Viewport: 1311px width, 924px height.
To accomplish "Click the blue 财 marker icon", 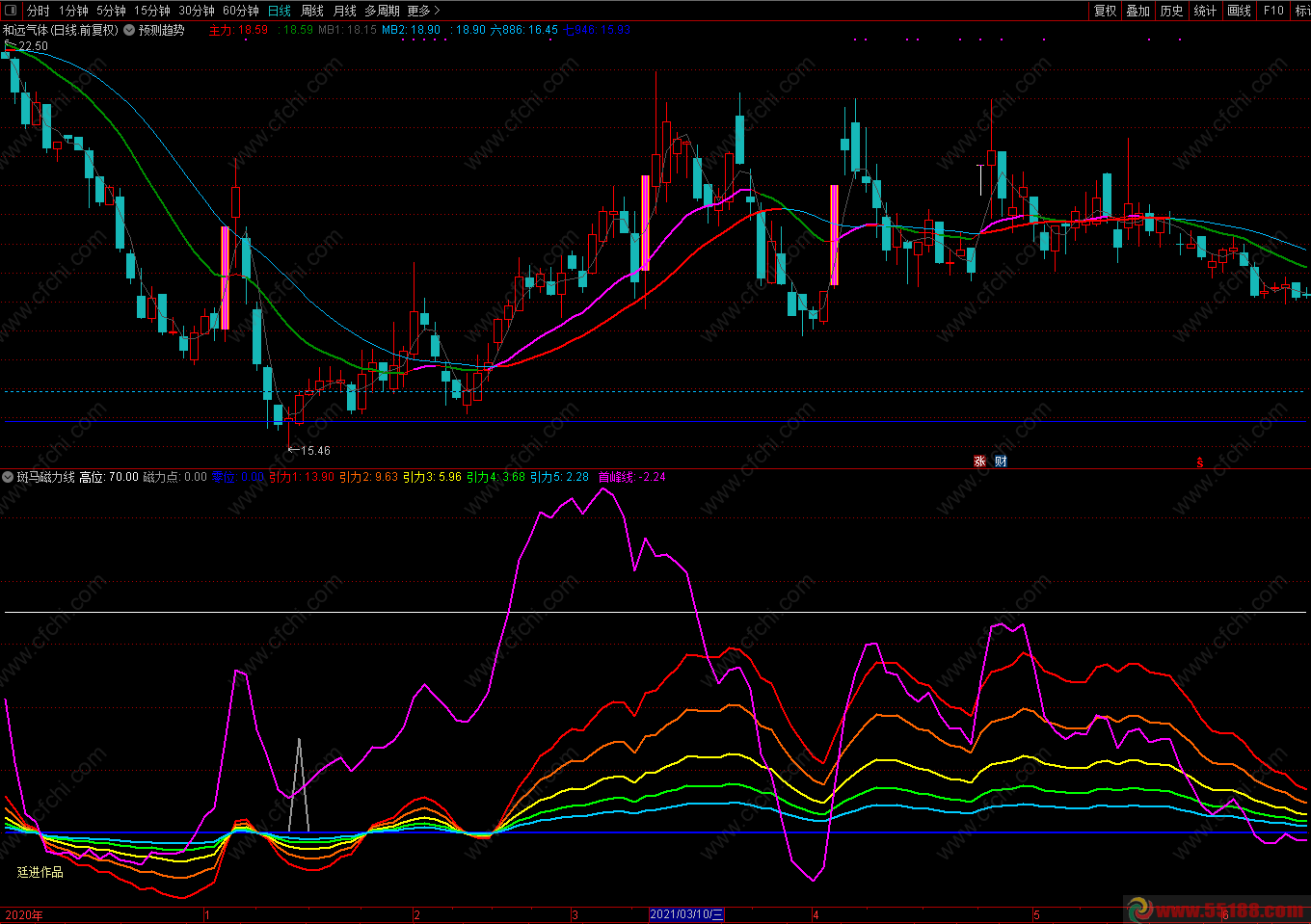I will (1001, 462).
